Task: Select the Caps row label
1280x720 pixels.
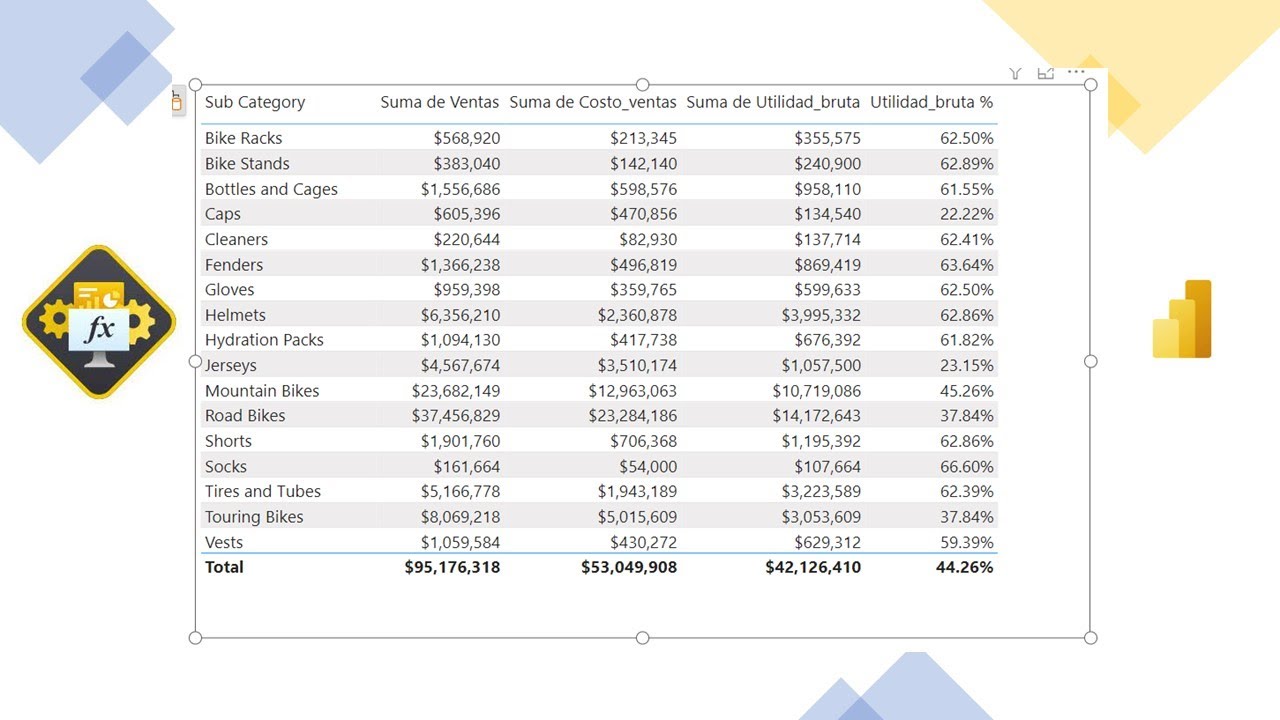Action: pyautogui.click(x=223, y=214)
